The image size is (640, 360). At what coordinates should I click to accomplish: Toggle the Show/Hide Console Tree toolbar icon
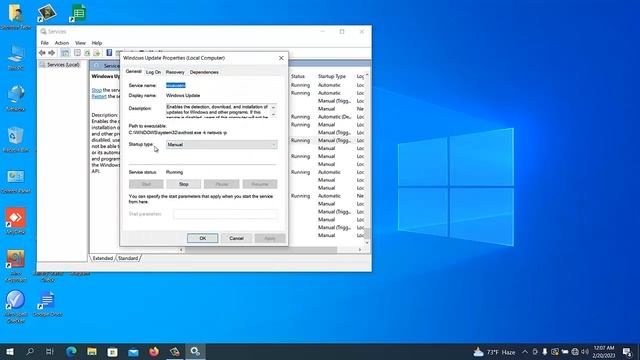click(65, 53)
